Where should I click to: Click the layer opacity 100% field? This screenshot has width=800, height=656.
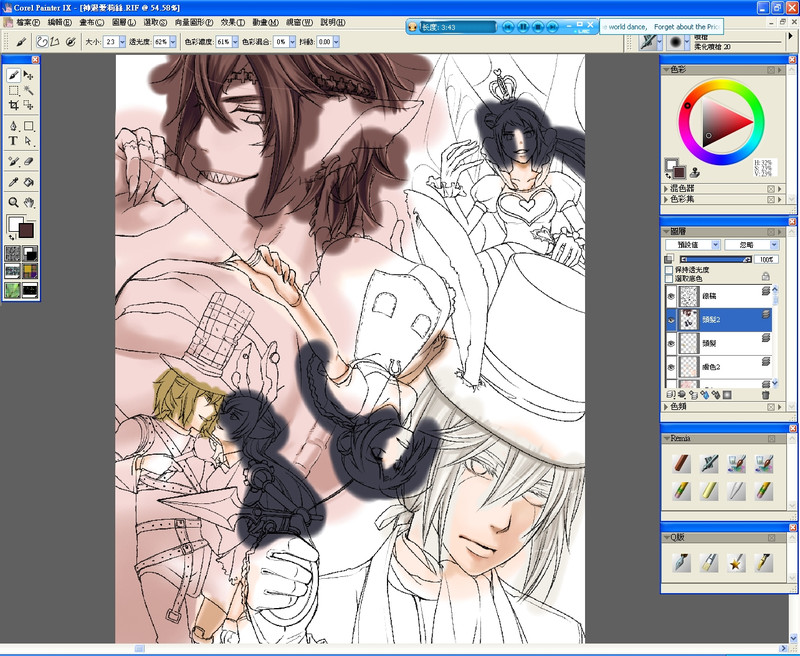click(766, 260)
